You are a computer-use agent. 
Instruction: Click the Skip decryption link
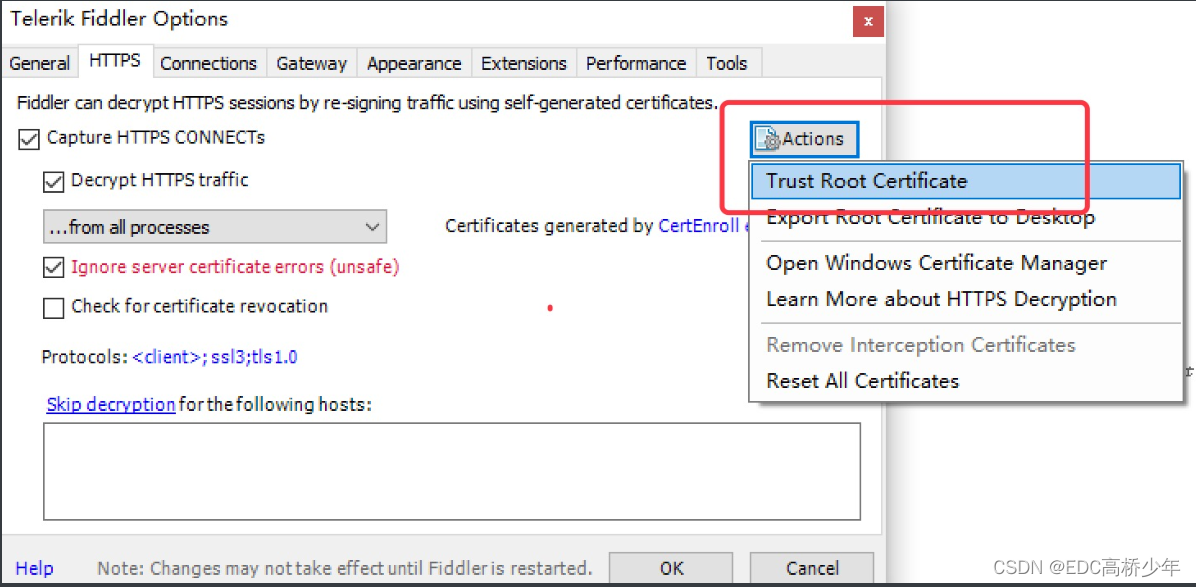[111, 404]
